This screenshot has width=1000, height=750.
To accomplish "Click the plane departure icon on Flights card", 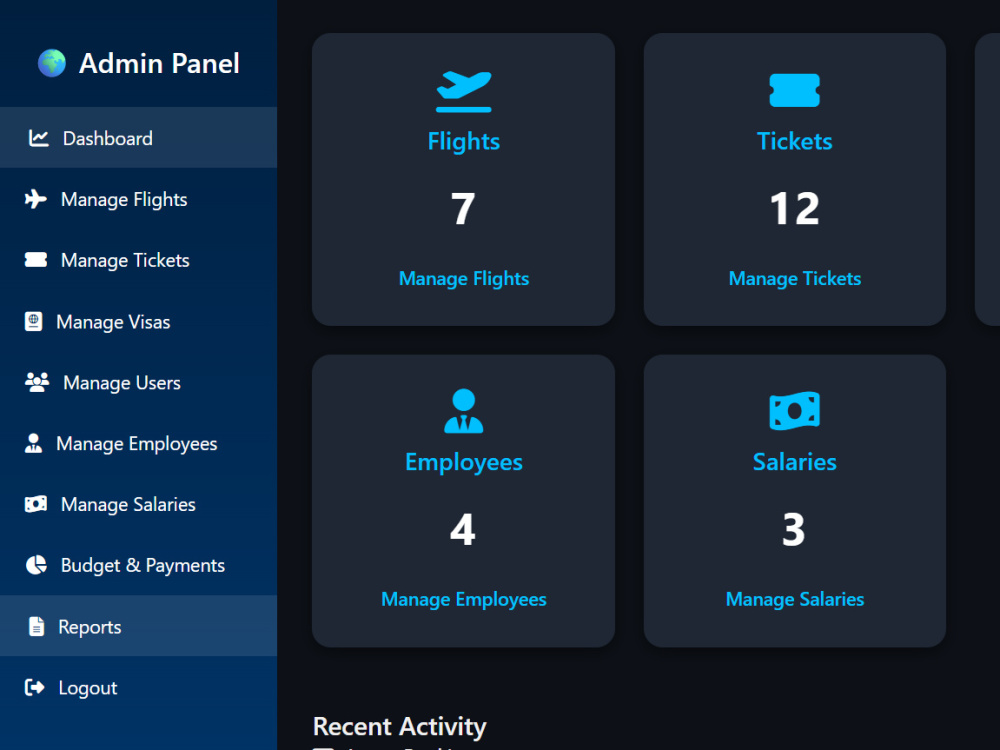I will pyautogui.click(x=464, y=91).
